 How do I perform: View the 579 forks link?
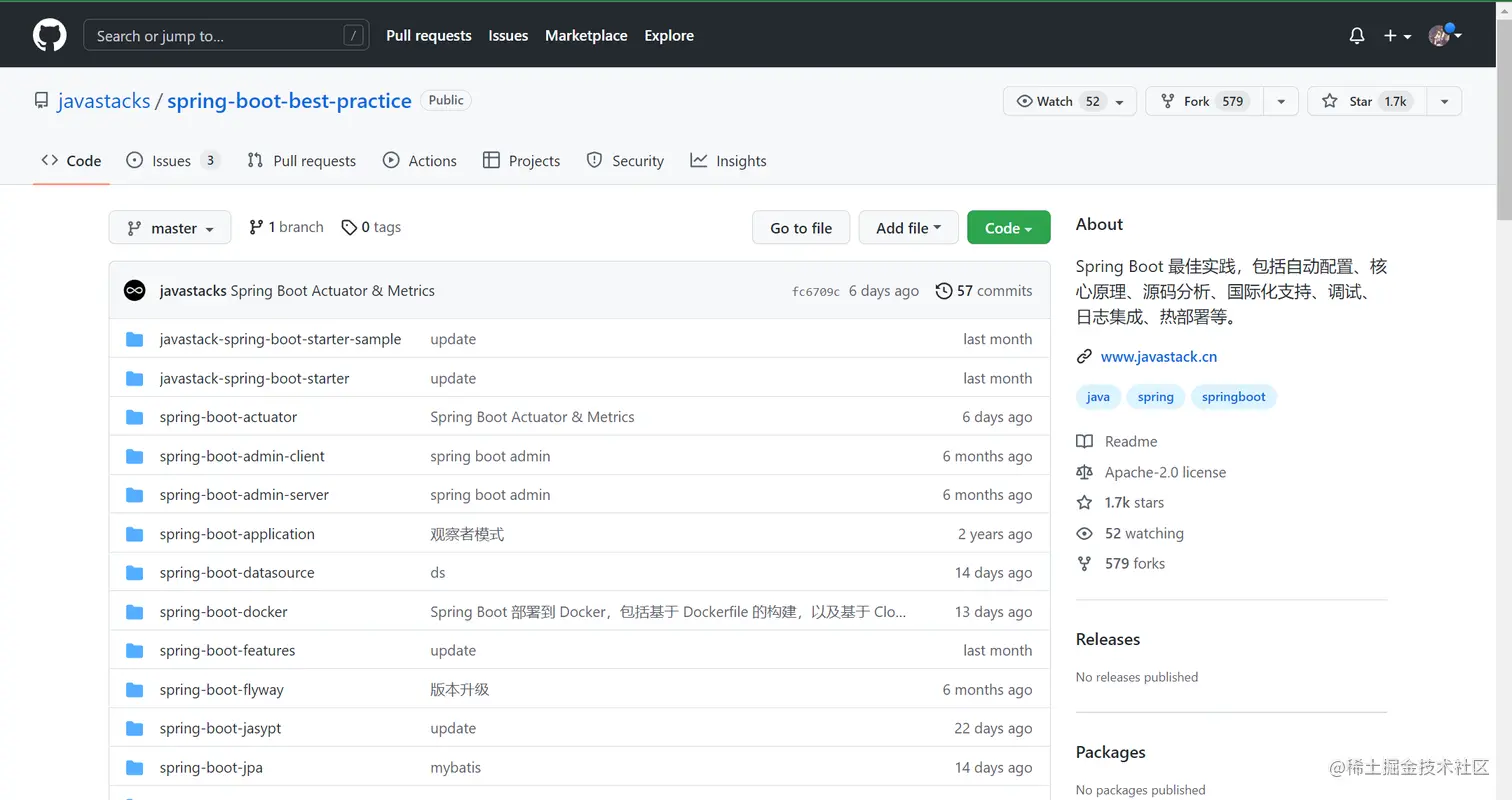[x=1121, y=564]
